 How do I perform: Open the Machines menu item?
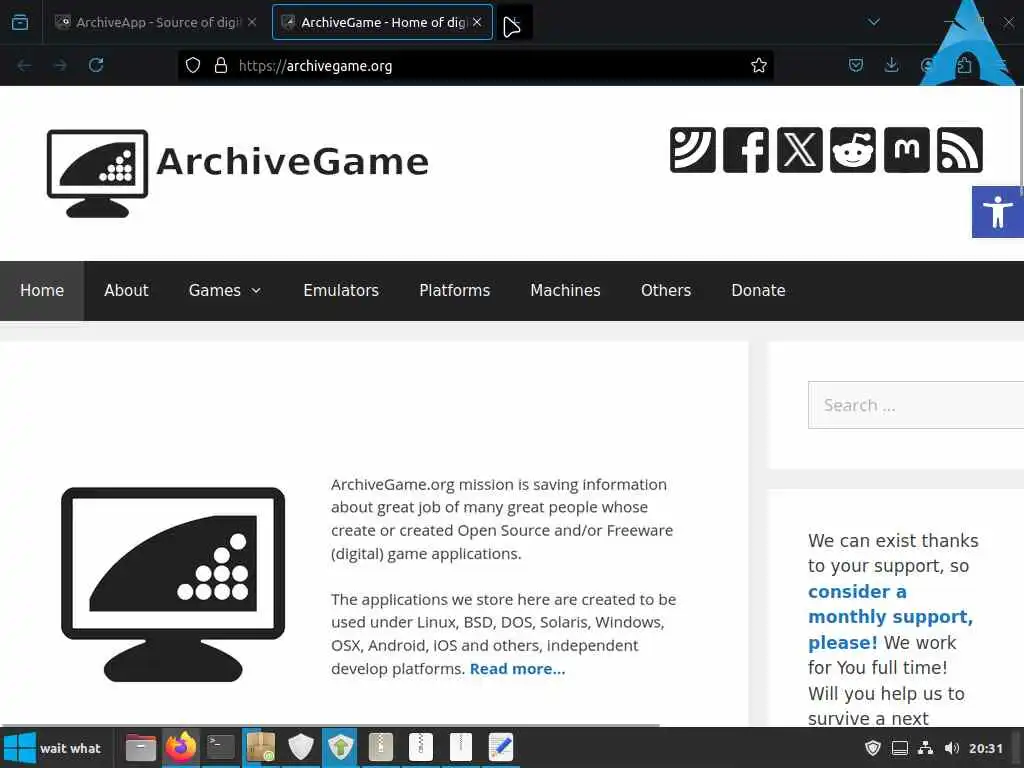(566, 291)
